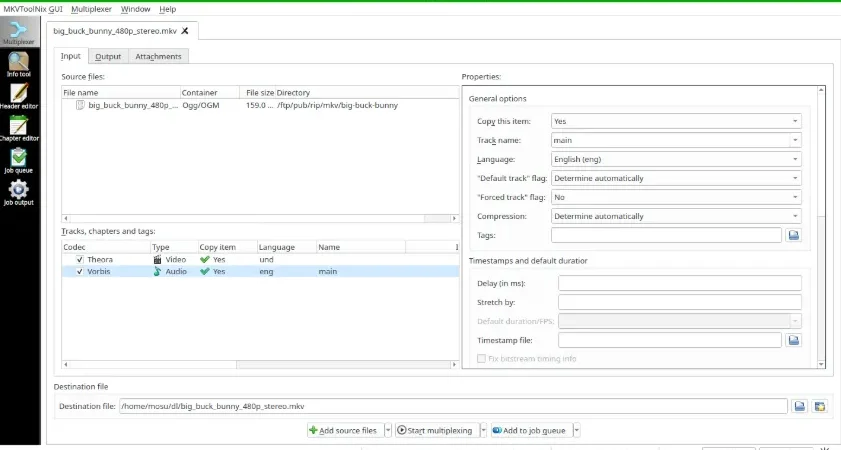841x450 pixels.
Task: Open the Header editor tool
Action: (x=19, y=97)
